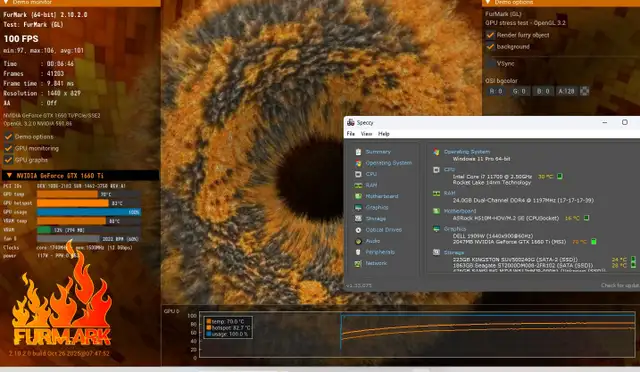The width and height of the screenshot is (640, 372).
Task: Open Network icon in Speccy sidebar
Action: tap(358, 263)
